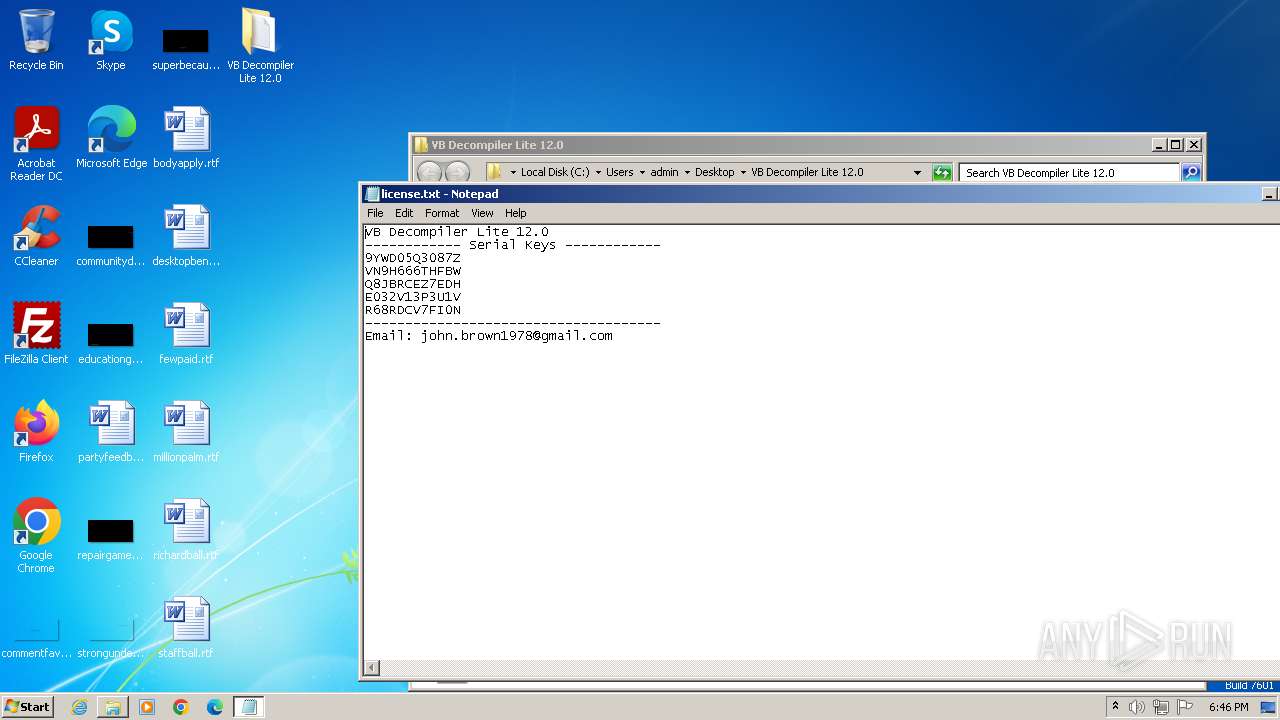The height and width of the screenshot is (720, 1280).
Task: Click in the Search VB Decompiler Lite 12.0 field
Action: pyautogui.click(x=1068, y=172)
